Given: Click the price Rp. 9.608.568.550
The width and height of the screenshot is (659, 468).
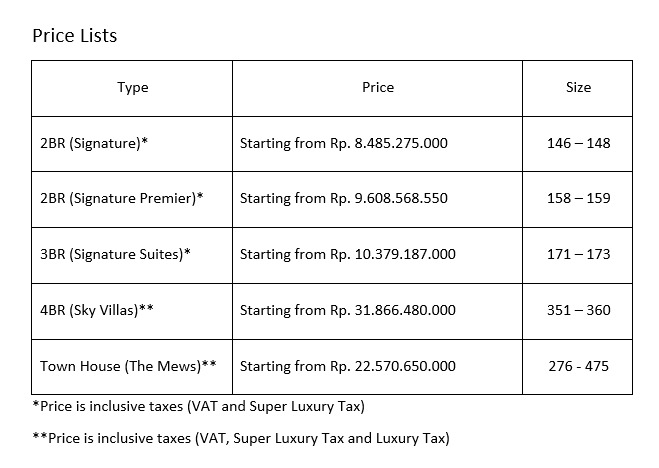Looking at the screenshot, I should coord(389,198).
